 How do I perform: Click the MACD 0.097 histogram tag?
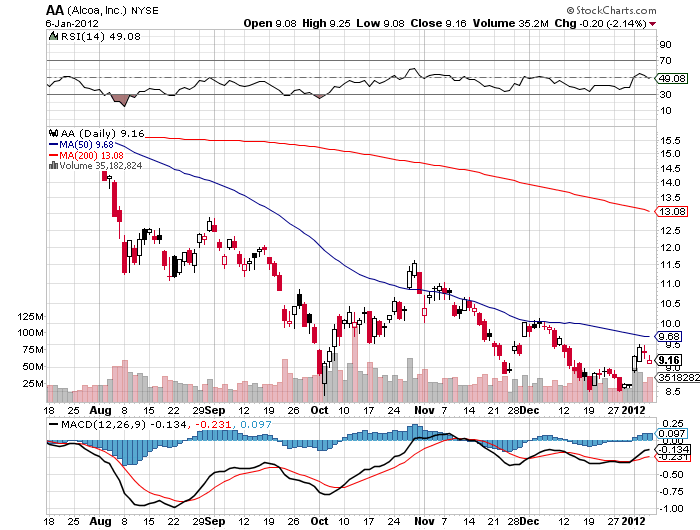671,434
